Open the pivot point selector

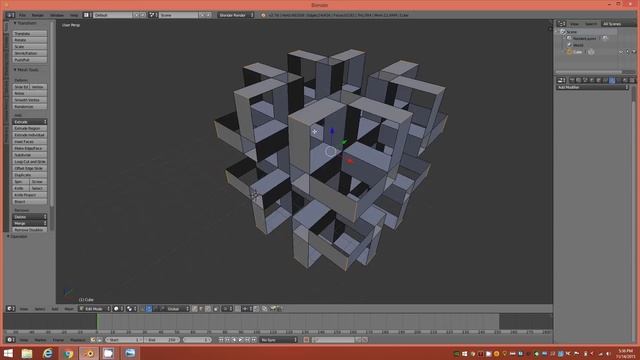pyautogui.click(x=131, y=309)
